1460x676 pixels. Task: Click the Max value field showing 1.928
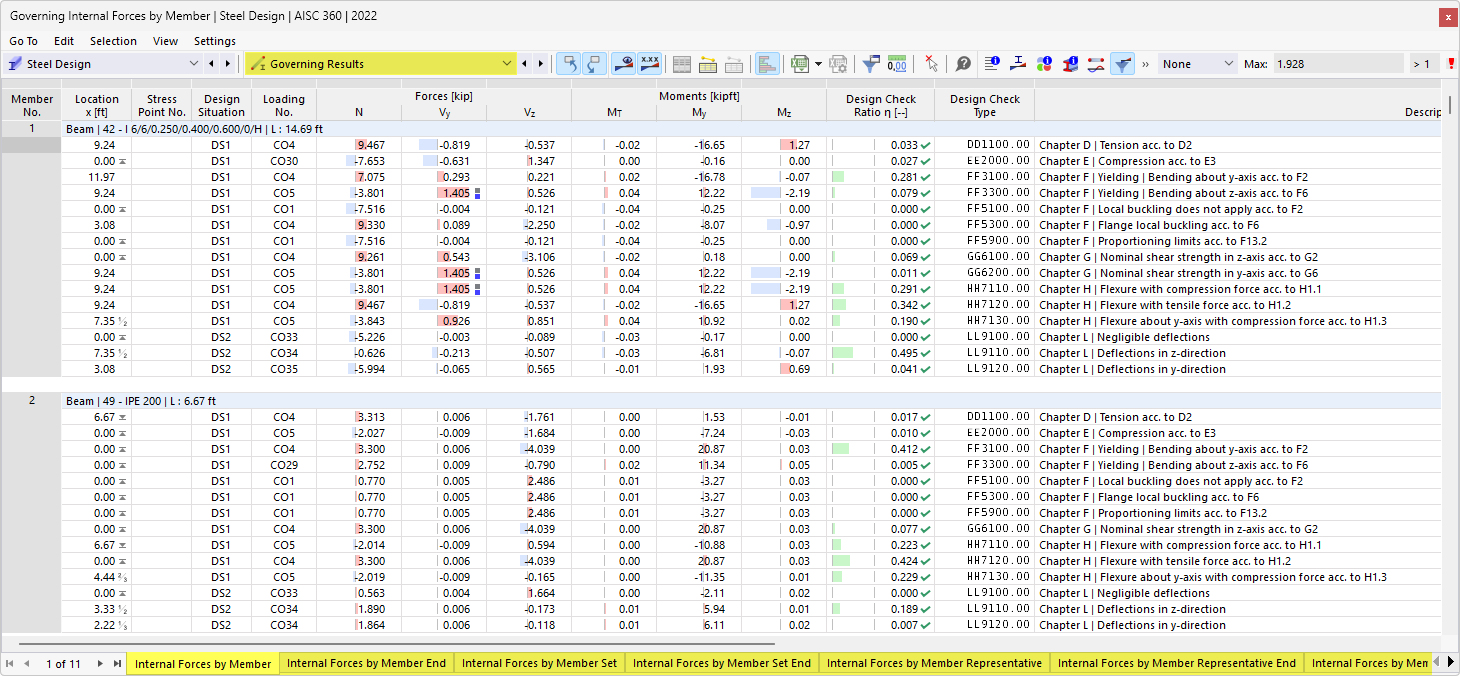tap(1338, 64)
